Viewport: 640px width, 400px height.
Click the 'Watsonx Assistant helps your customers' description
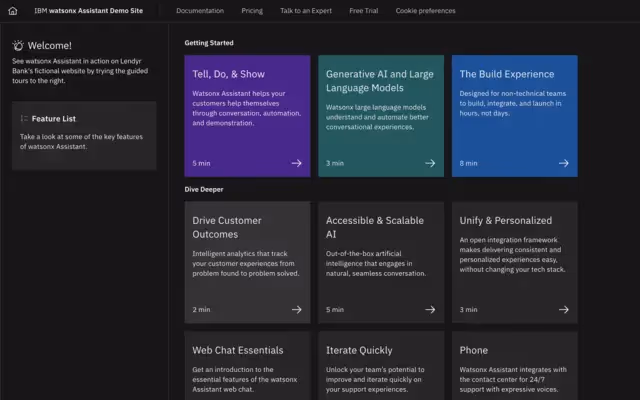point(247,108)
